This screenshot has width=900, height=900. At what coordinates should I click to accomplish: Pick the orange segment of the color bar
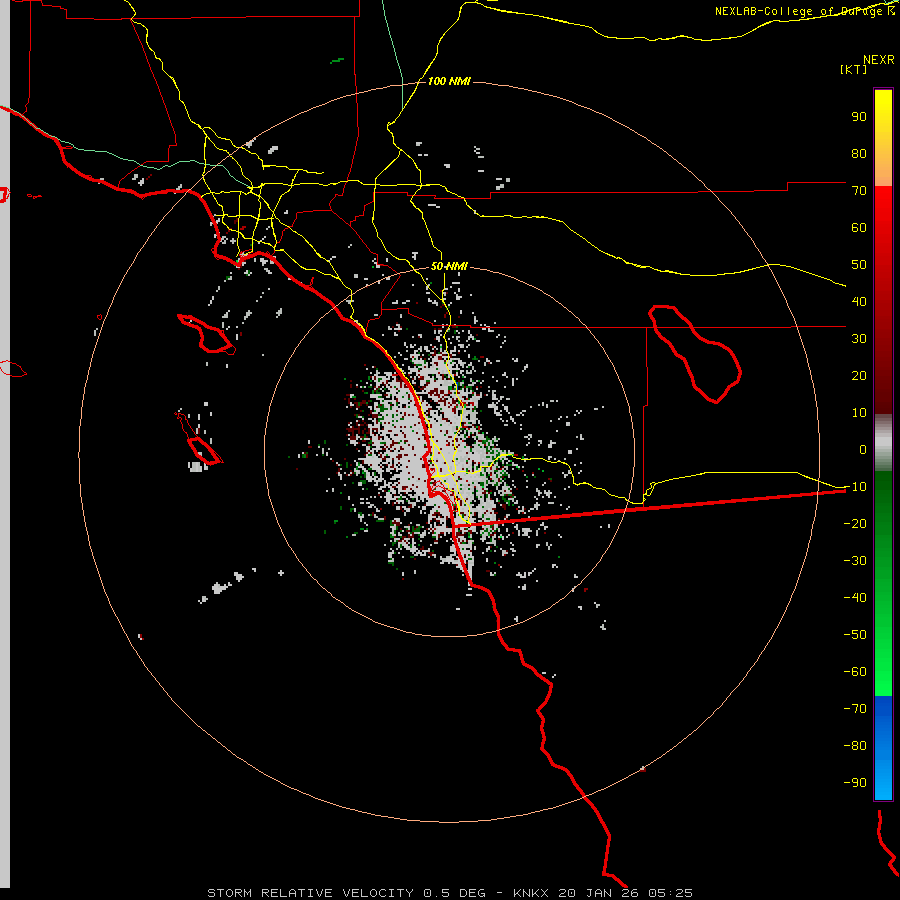[883, 166]
